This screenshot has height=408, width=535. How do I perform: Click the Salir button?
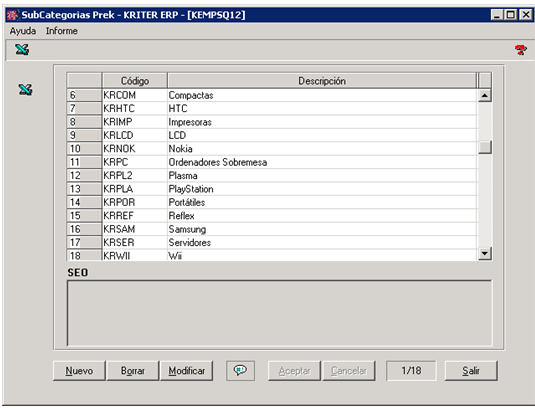point(471,370)
